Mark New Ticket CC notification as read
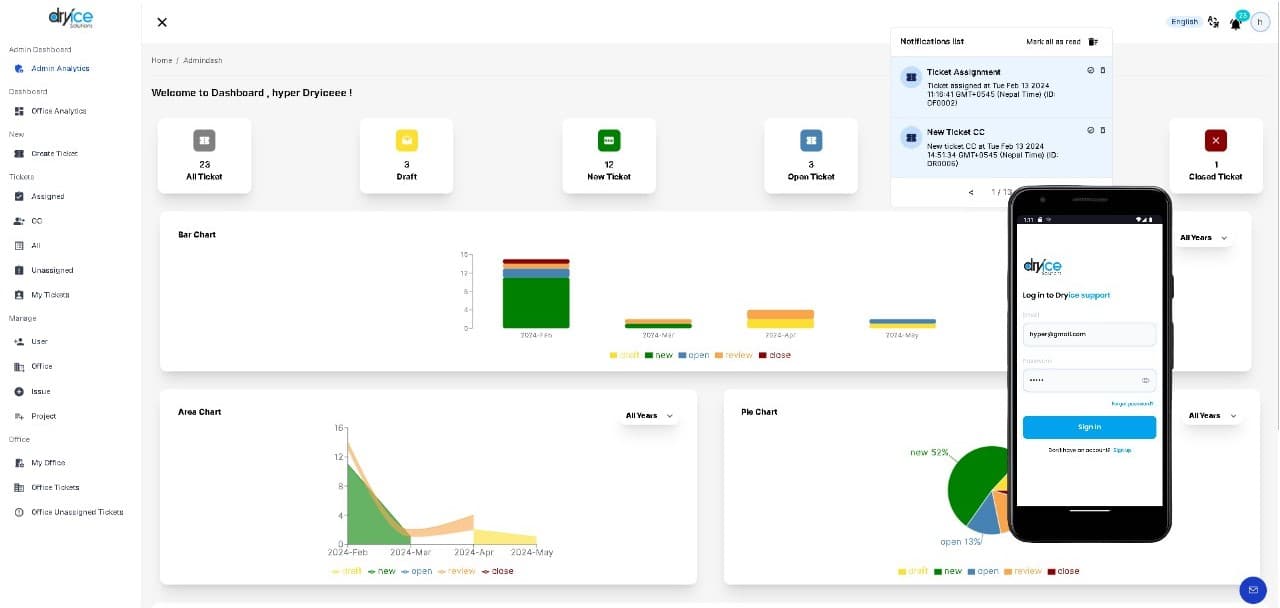This screenshot has width=1280, height=608. 1090,131
